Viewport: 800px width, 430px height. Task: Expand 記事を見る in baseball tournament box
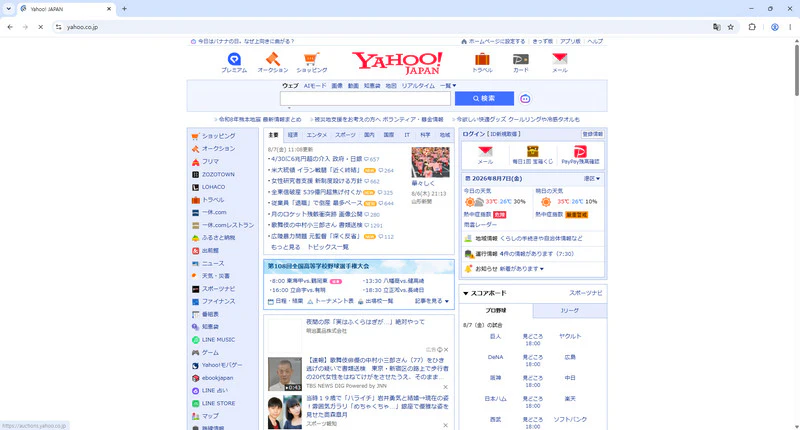coord(432,301)
